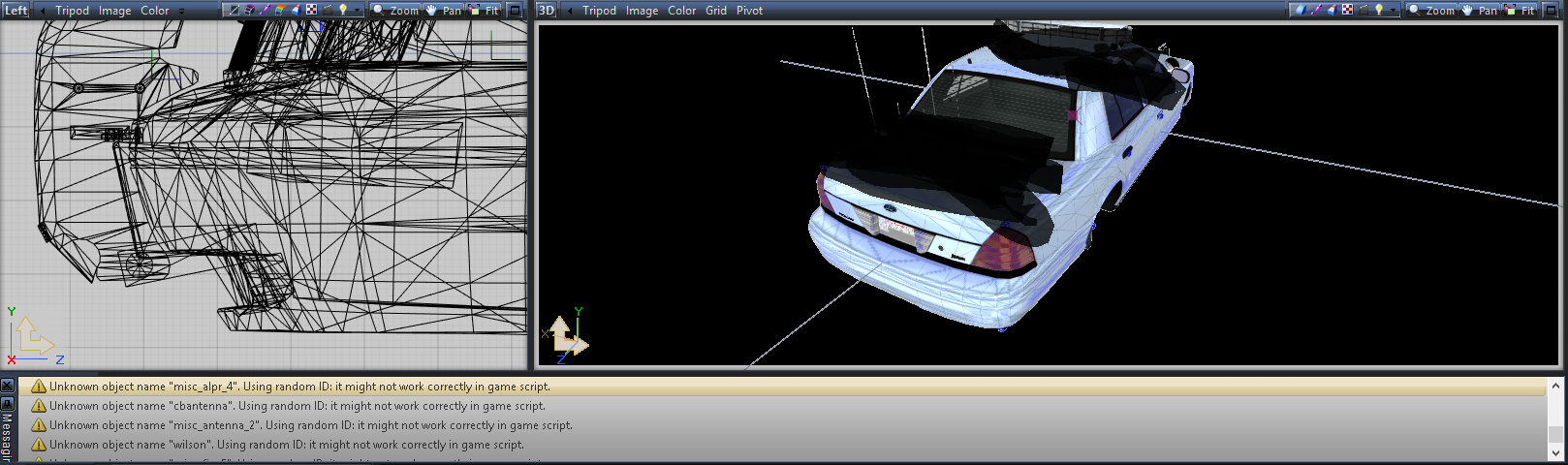The image size is (1568, 465).
Task: Click the blue solid shading icon in 3D viewport
Action: (1300, 10)
